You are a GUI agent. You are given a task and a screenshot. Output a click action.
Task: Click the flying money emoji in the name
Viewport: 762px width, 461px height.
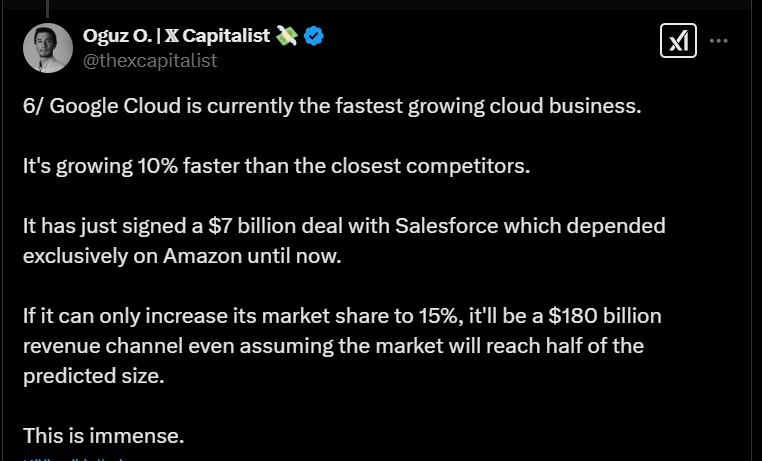click(286, 36)
